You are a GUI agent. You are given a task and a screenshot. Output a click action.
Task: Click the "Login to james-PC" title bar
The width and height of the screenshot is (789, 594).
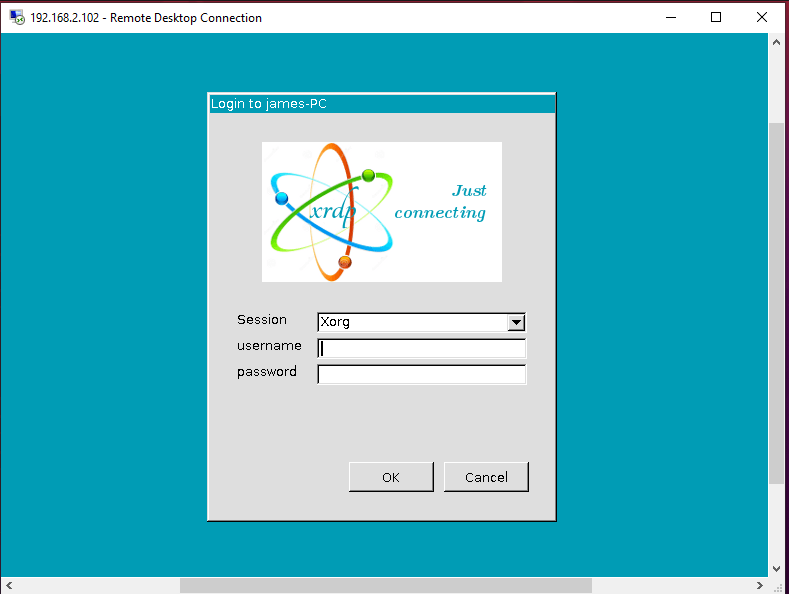coord(382,104)
